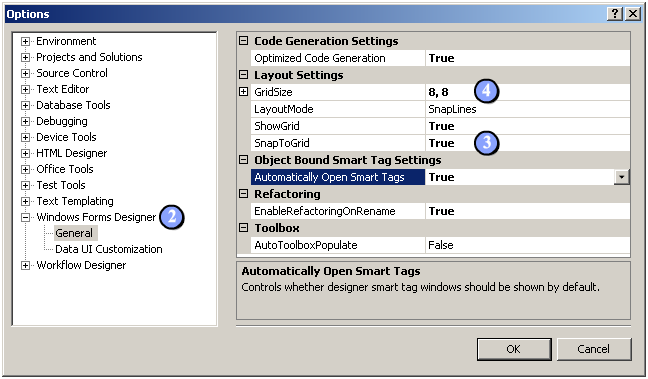Collapse the Windows Forms Designer node
The width and height of the screenshot is (648, 379).
pyautogui.click(x=26, y=217)
